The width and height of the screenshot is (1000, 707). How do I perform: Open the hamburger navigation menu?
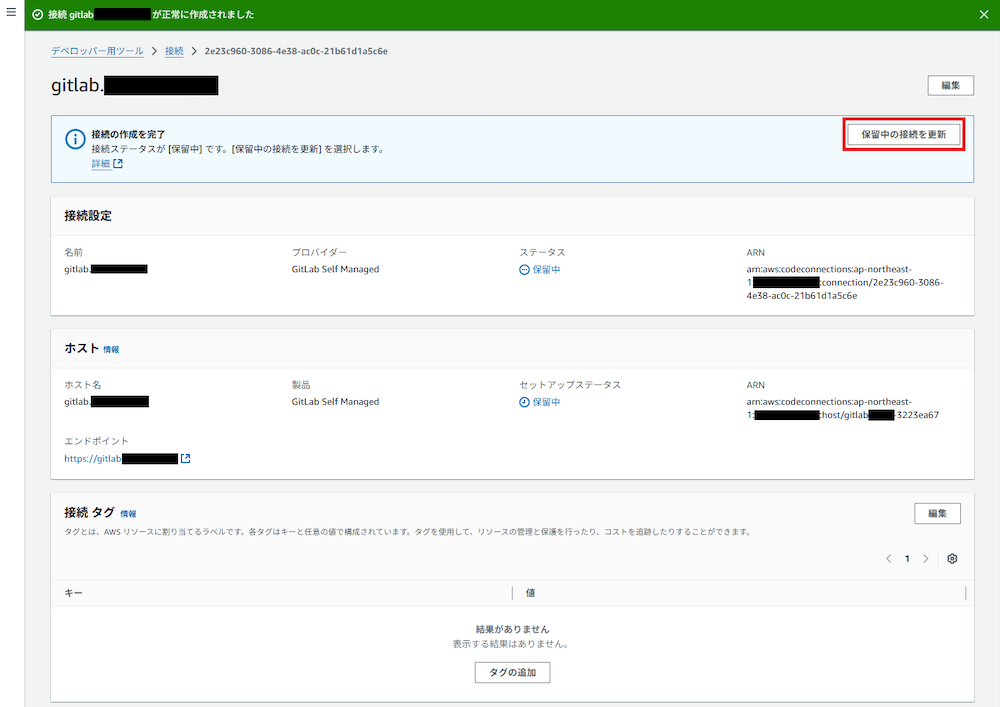11,12
